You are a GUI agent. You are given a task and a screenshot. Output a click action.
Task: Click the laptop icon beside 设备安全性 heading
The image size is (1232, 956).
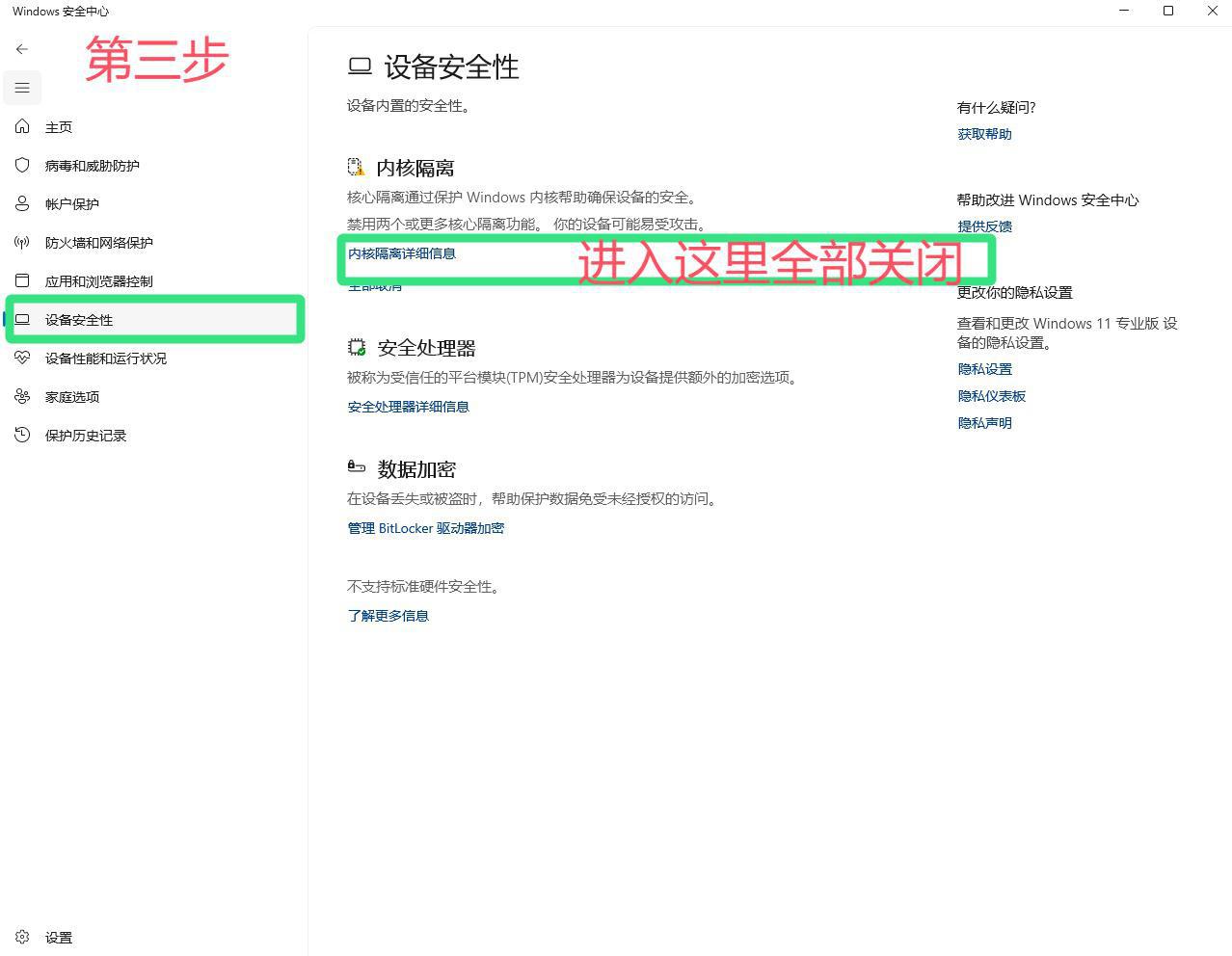pyautogui.click(x=360, y=66)
